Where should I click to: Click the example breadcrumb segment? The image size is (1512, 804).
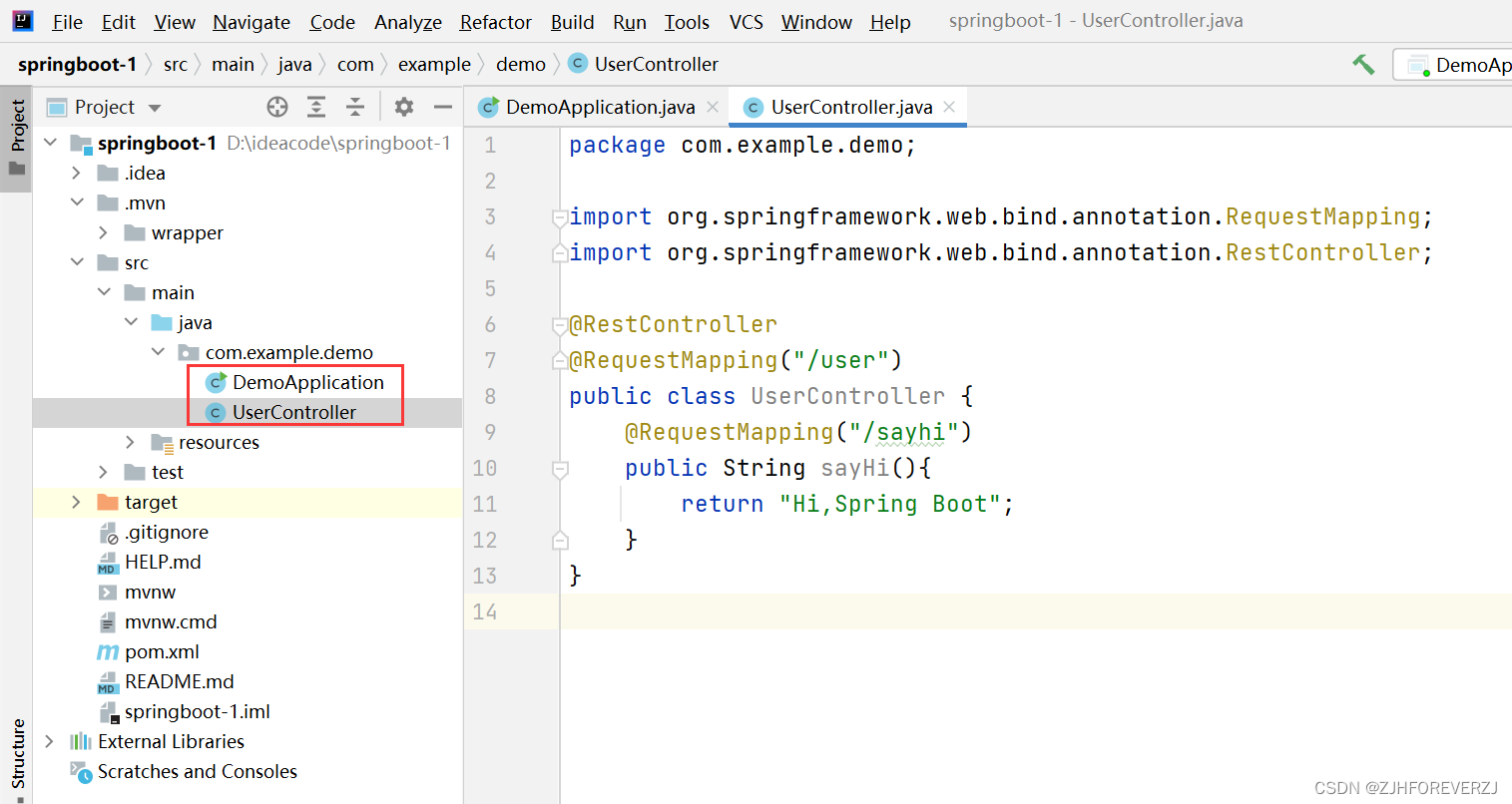click(x=434, y=64)
